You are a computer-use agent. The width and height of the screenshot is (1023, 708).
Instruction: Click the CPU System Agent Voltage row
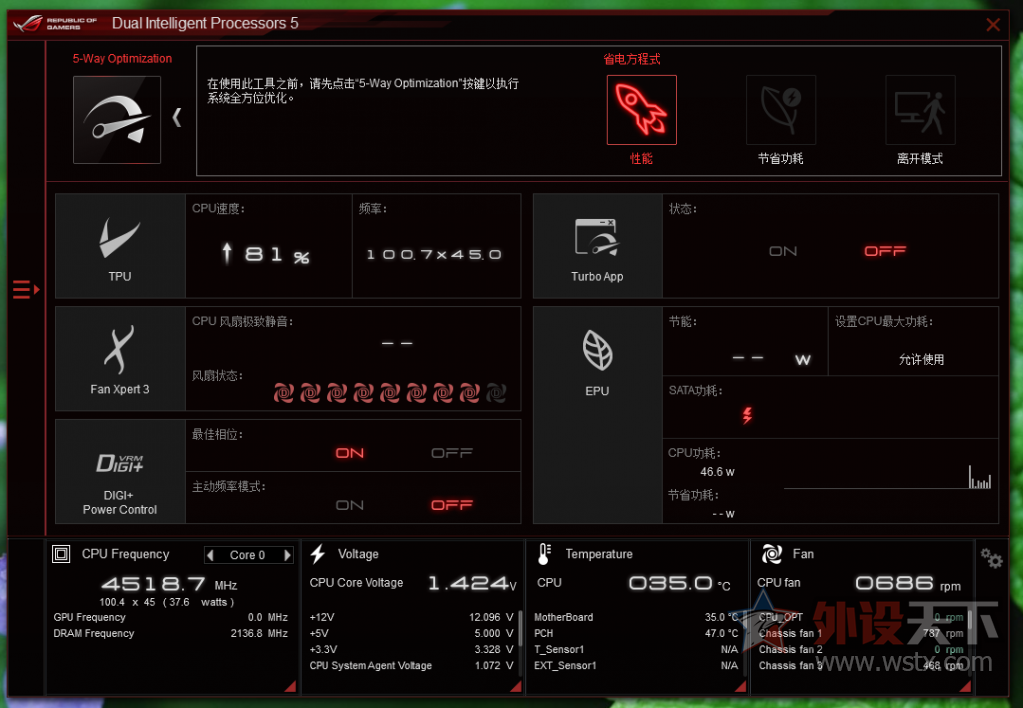(412, 666)
